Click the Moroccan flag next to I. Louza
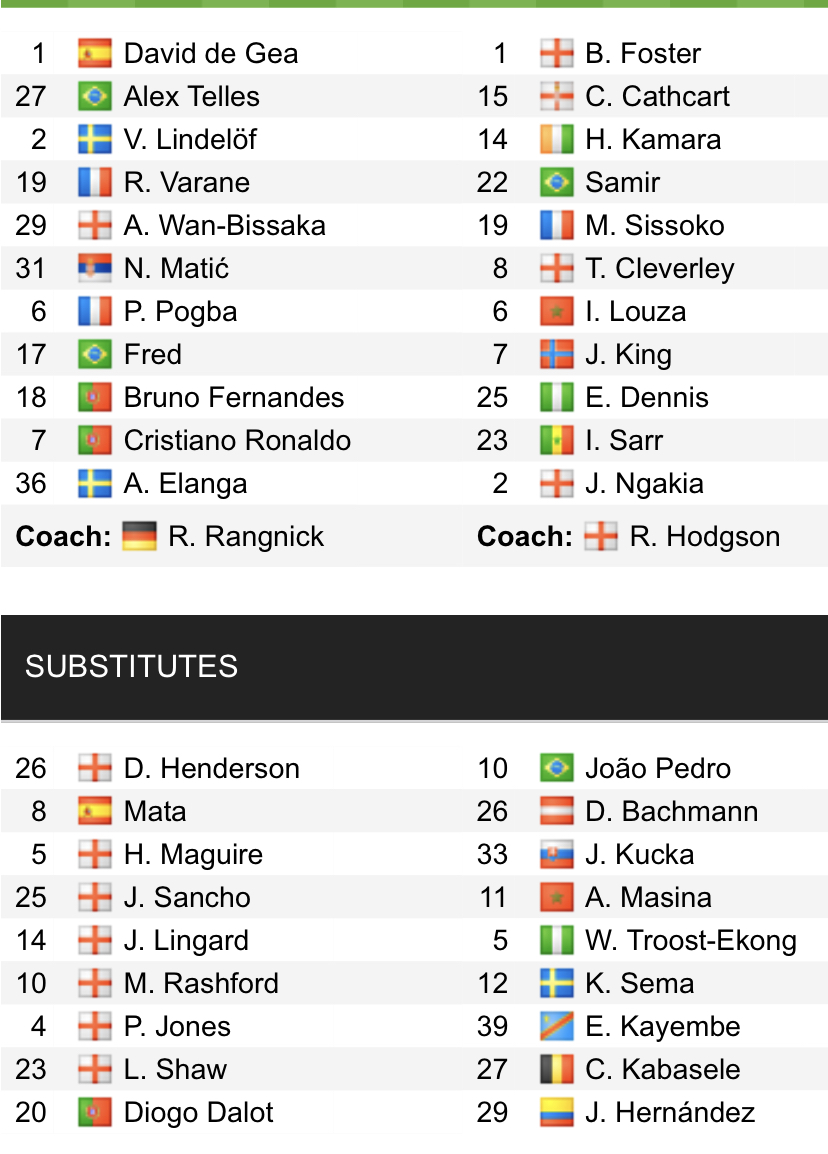The height and width of the screenshot is (1154, 828). coord(556,311)
